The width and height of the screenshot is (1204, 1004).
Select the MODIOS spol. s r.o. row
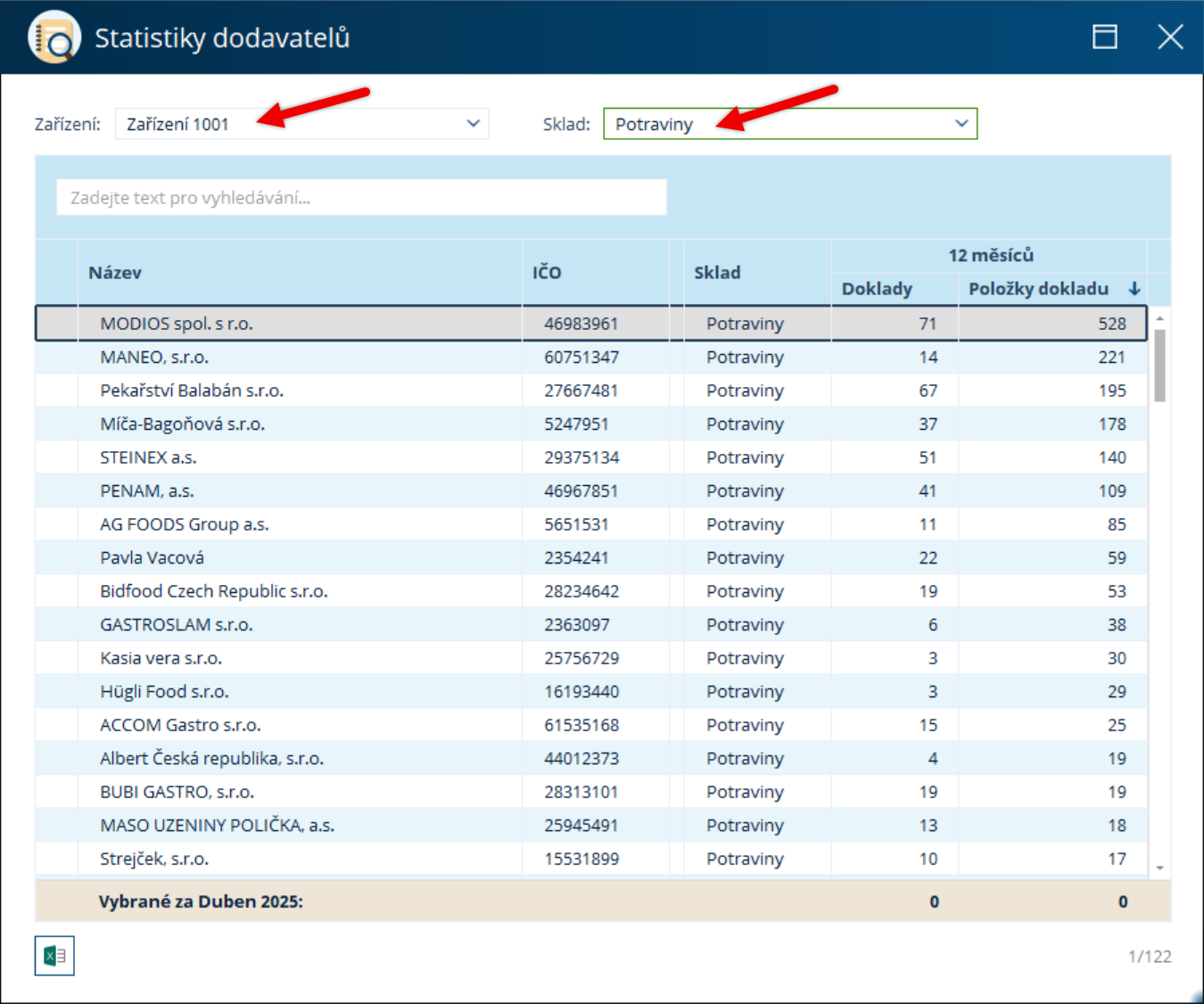[x=590, y=324]
